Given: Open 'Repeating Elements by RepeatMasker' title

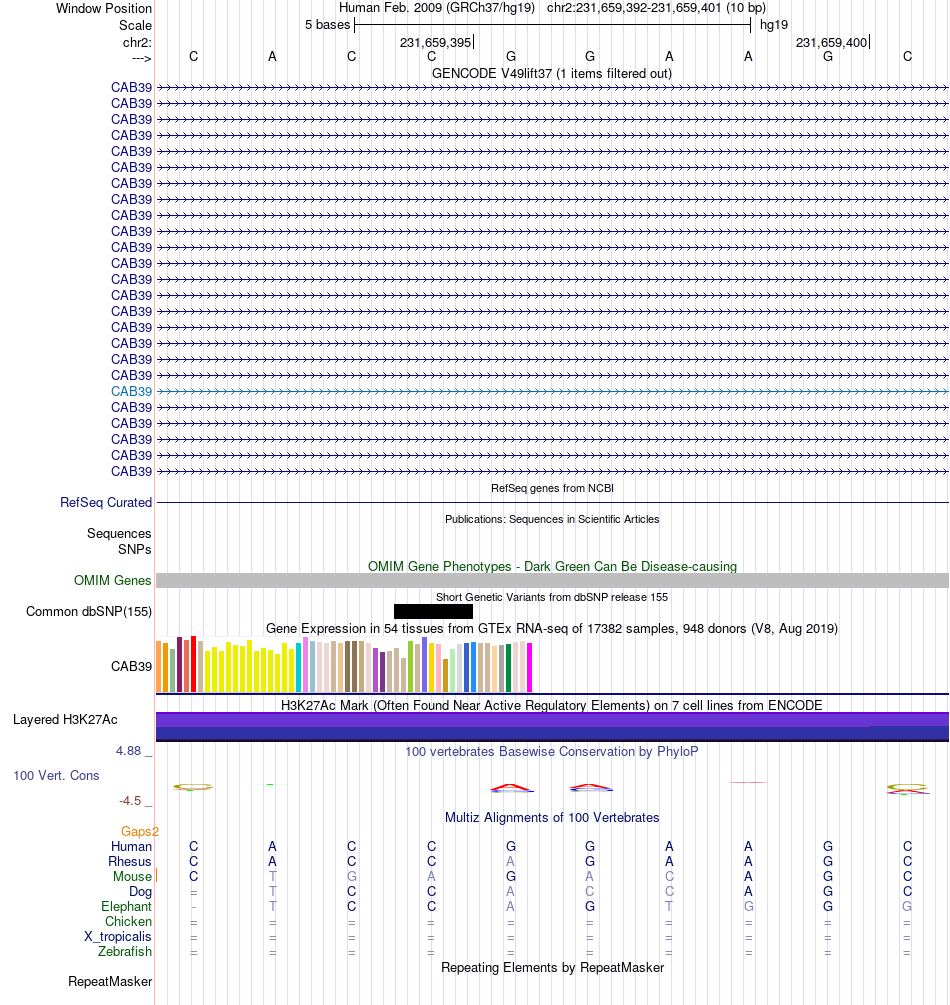Looking at the screenshot, I should click(x=552, y=968).
